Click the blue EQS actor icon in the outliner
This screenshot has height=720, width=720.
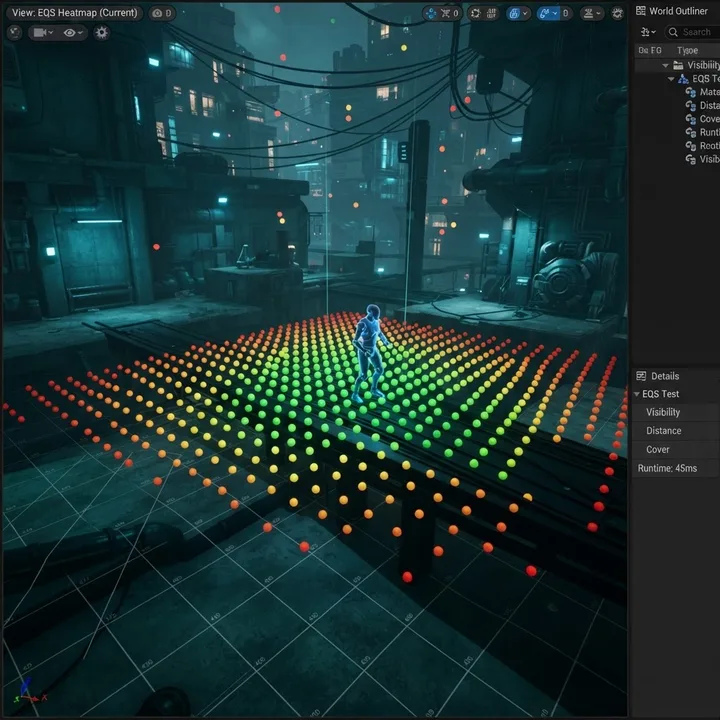point(683,79)
